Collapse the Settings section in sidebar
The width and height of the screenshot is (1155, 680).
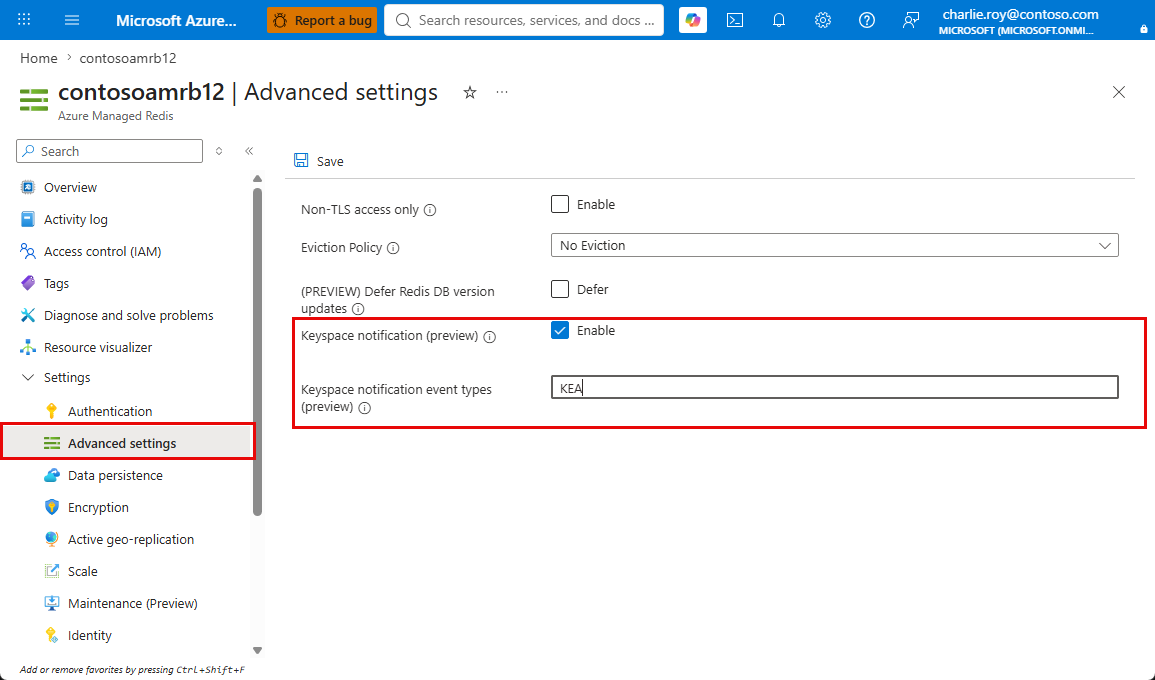[x=28, y=377]
